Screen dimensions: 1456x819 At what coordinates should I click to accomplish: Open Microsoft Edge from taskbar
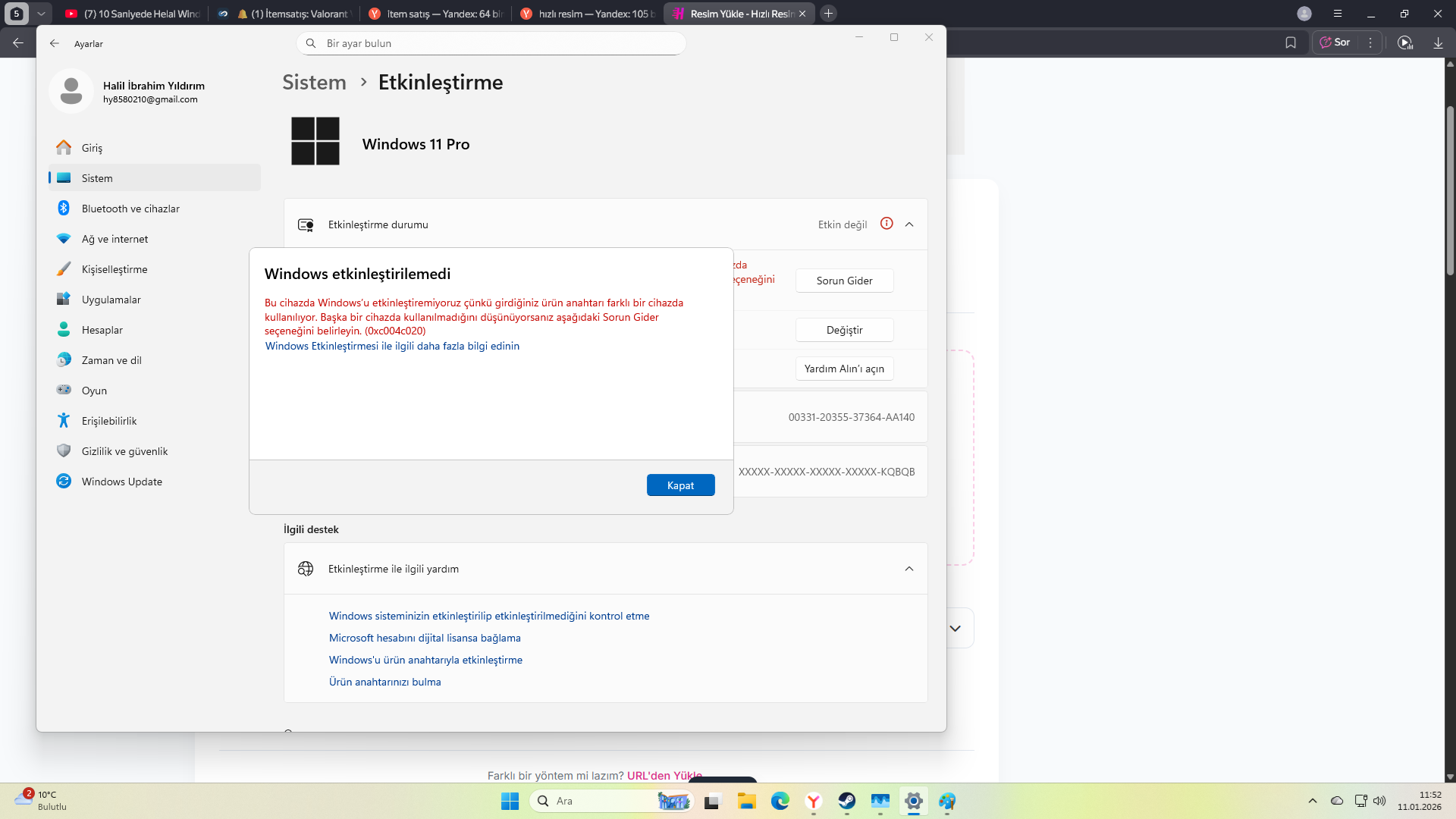[x=780, y=801]
